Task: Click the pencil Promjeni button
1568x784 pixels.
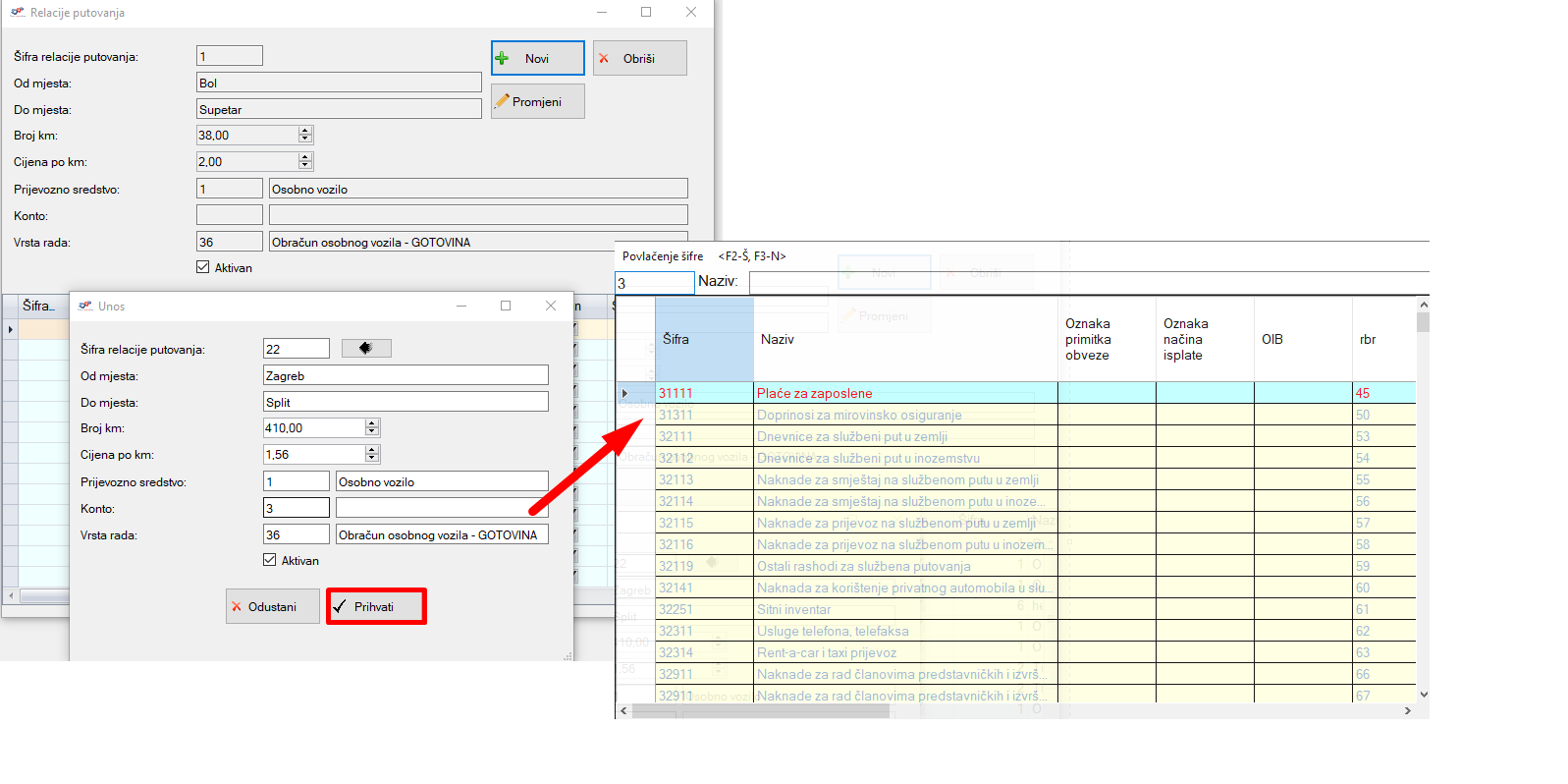Action: point(537,101)
